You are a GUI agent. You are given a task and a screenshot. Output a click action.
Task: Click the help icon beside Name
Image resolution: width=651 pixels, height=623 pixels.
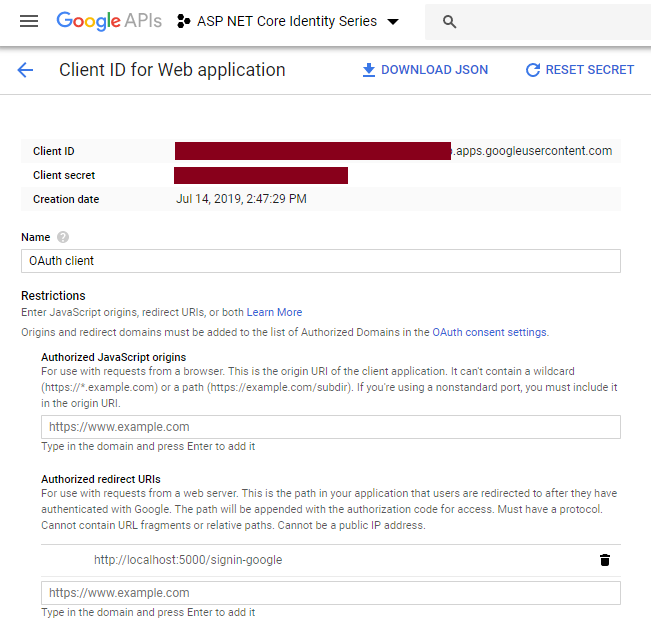[x=63, y=237]
